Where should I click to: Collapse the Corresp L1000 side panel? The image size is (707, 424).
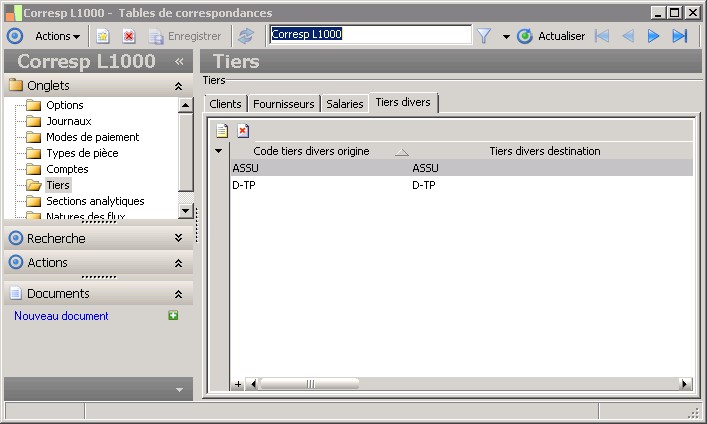tap(179, 61)
